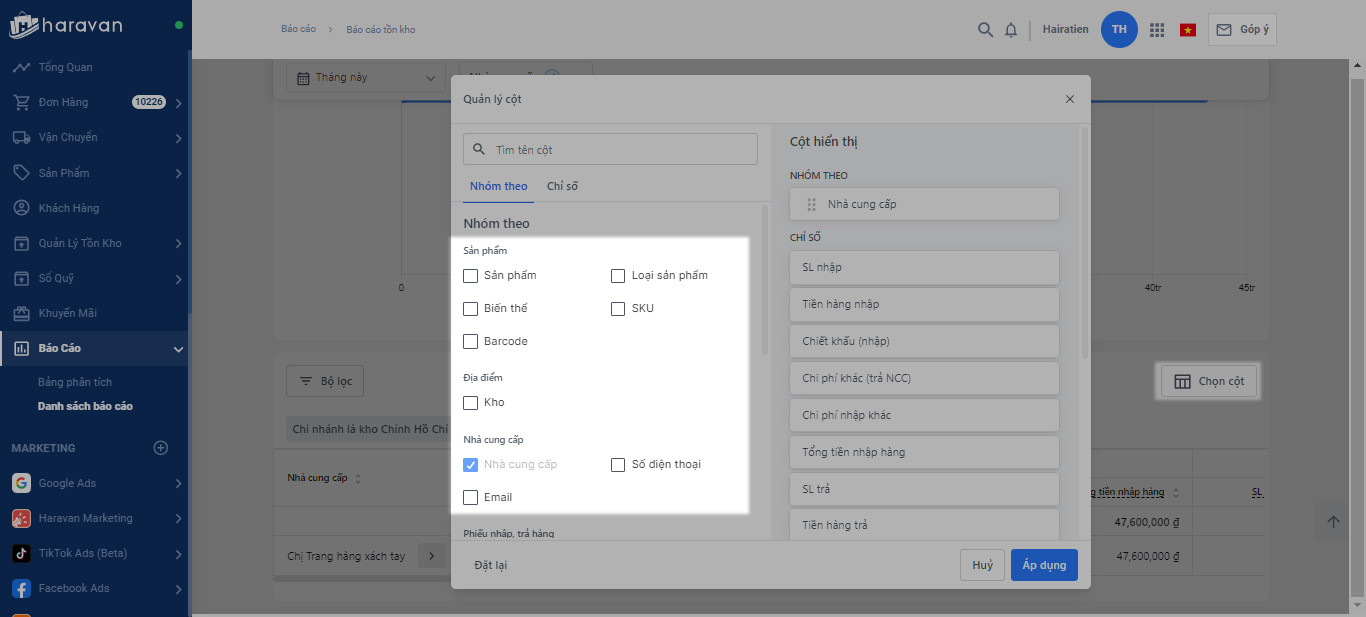Close the Quản lý cột dialog
Viewport: 1366px width, 617px height.
click(1070, 99)
